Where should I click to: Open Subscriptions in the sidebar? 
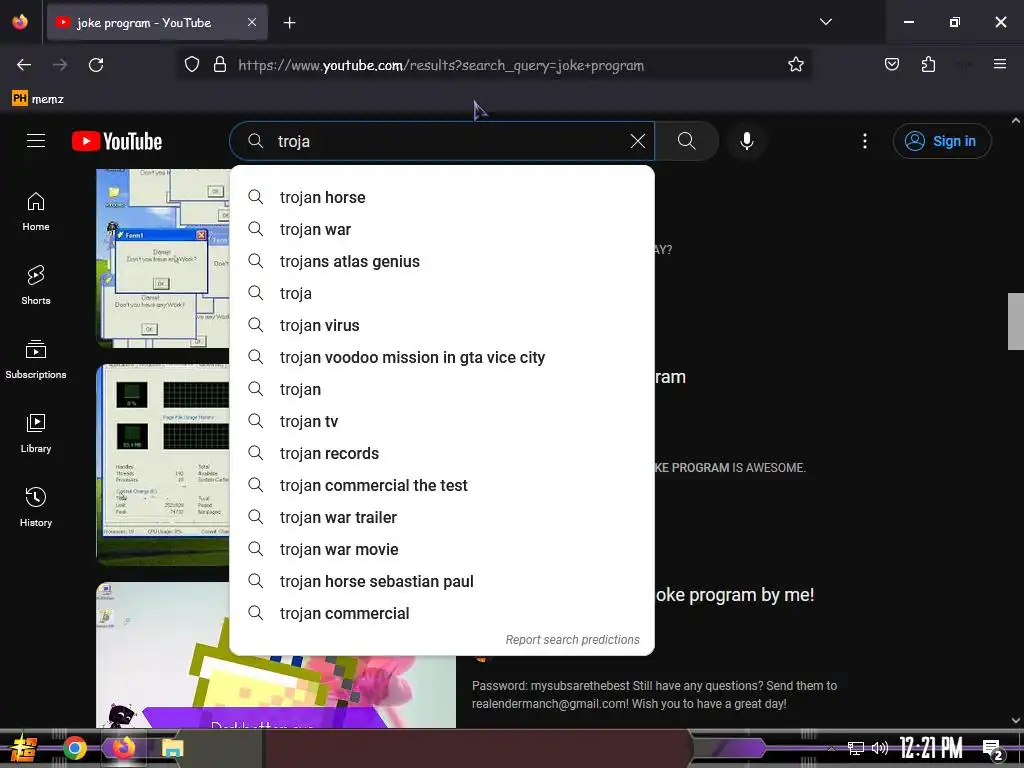point(36,359)
